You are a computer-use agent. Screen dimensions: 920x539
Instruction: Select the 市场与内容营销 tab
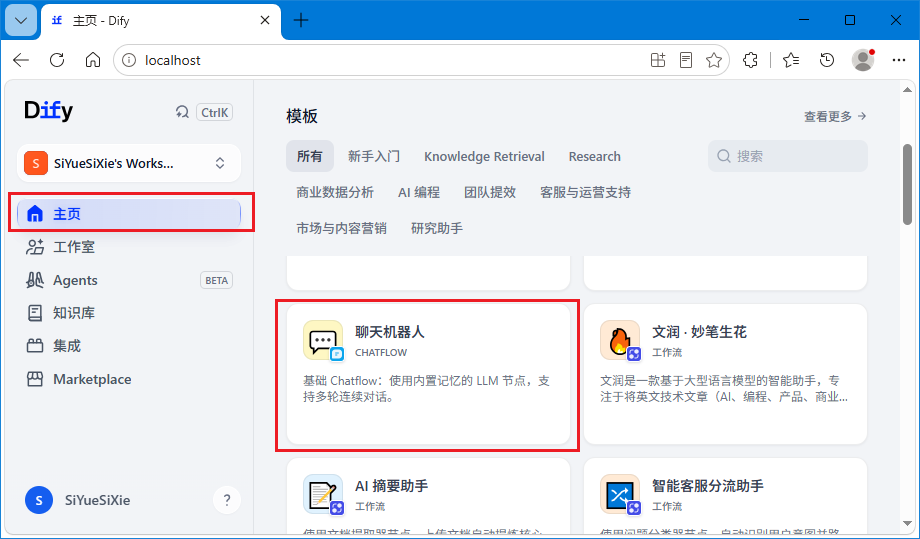click(341, 228)
